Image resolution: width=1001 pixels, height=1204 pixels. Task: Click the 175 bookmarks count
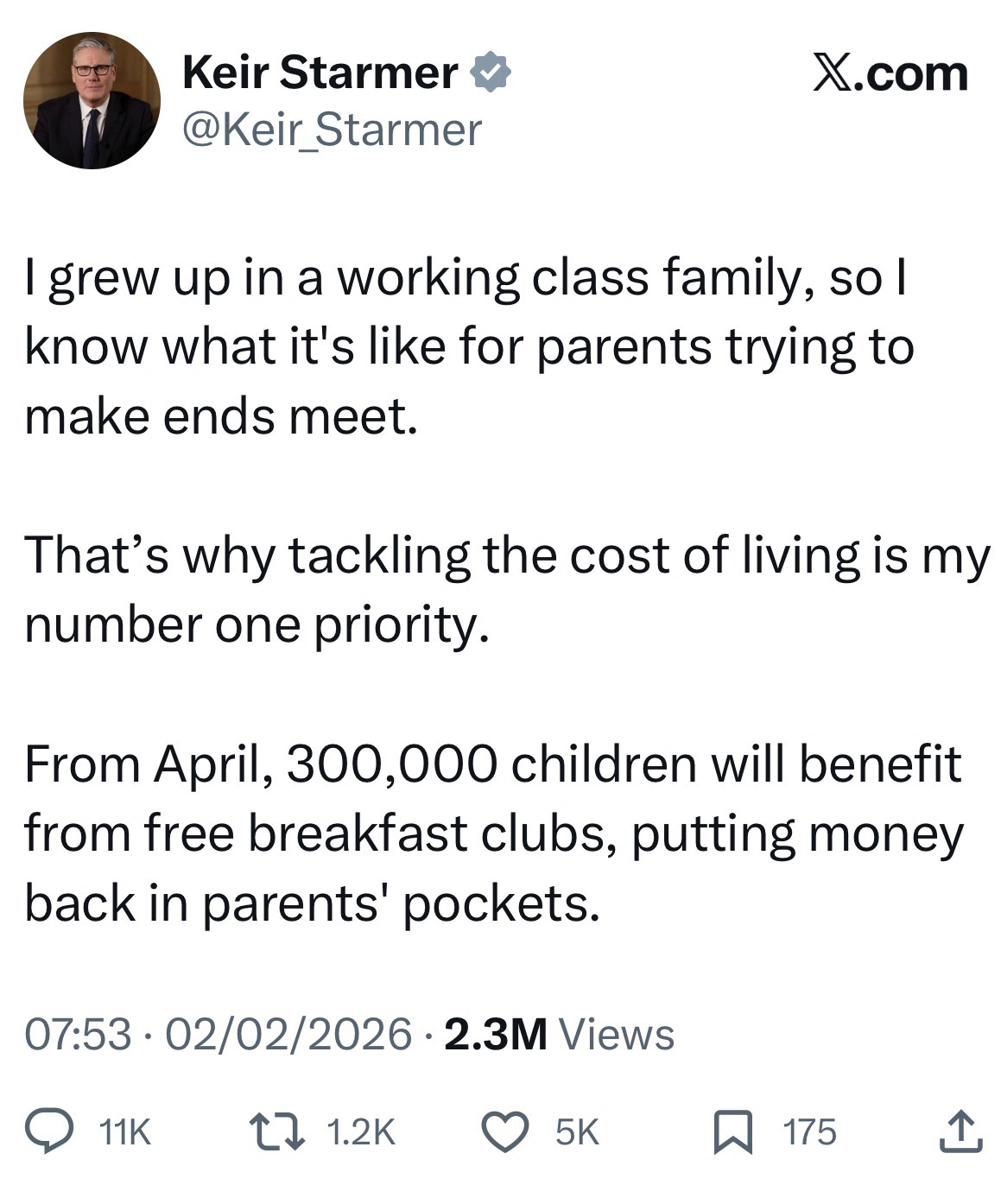[810, 1132]
